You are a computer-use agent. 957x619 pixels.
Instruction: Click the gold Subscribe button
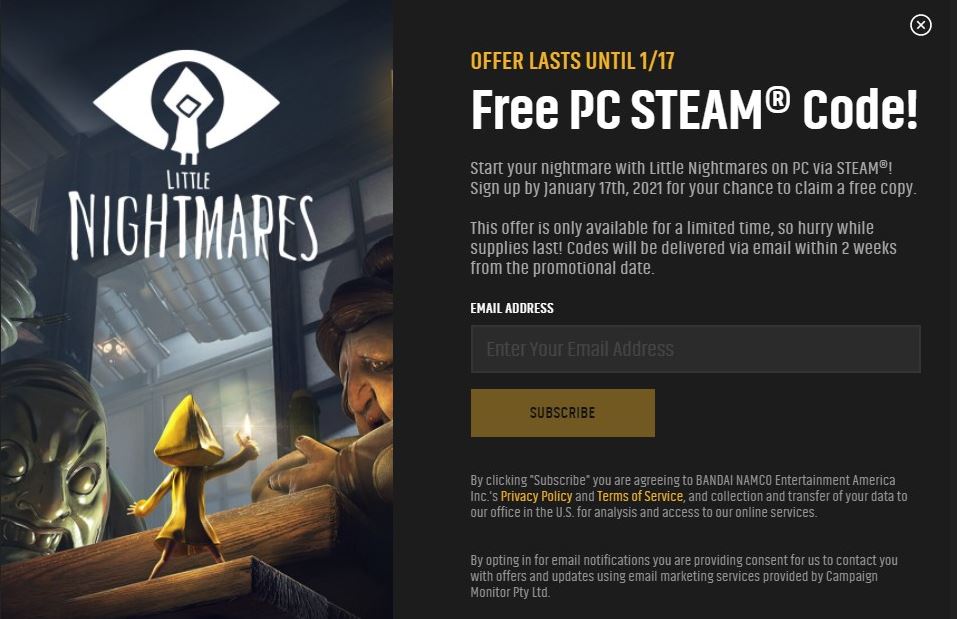click(562, 413)
